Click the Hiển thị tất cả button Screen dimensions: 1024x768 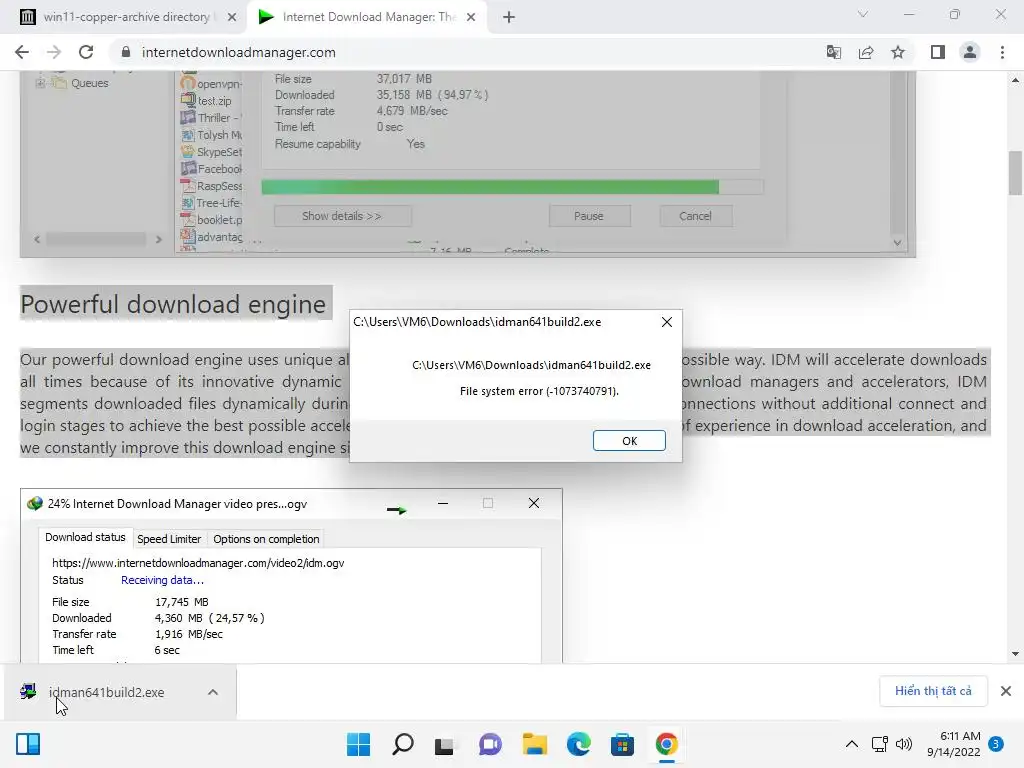tap(933, 691)
